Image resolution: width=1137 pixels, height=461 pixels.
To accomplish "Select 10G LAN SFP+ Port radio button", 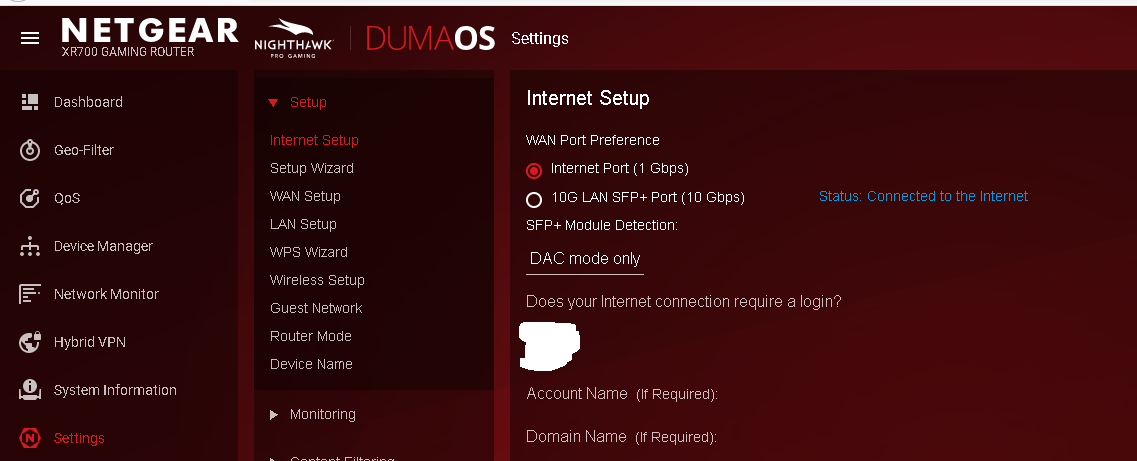I will coord(534,199).
